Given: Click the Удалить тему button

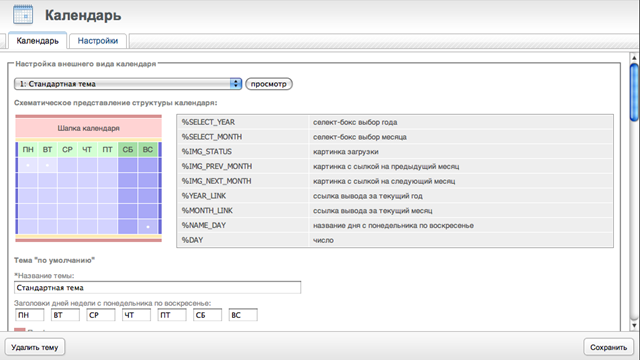Looking at the screenshot, I should [x=35, y=347].
